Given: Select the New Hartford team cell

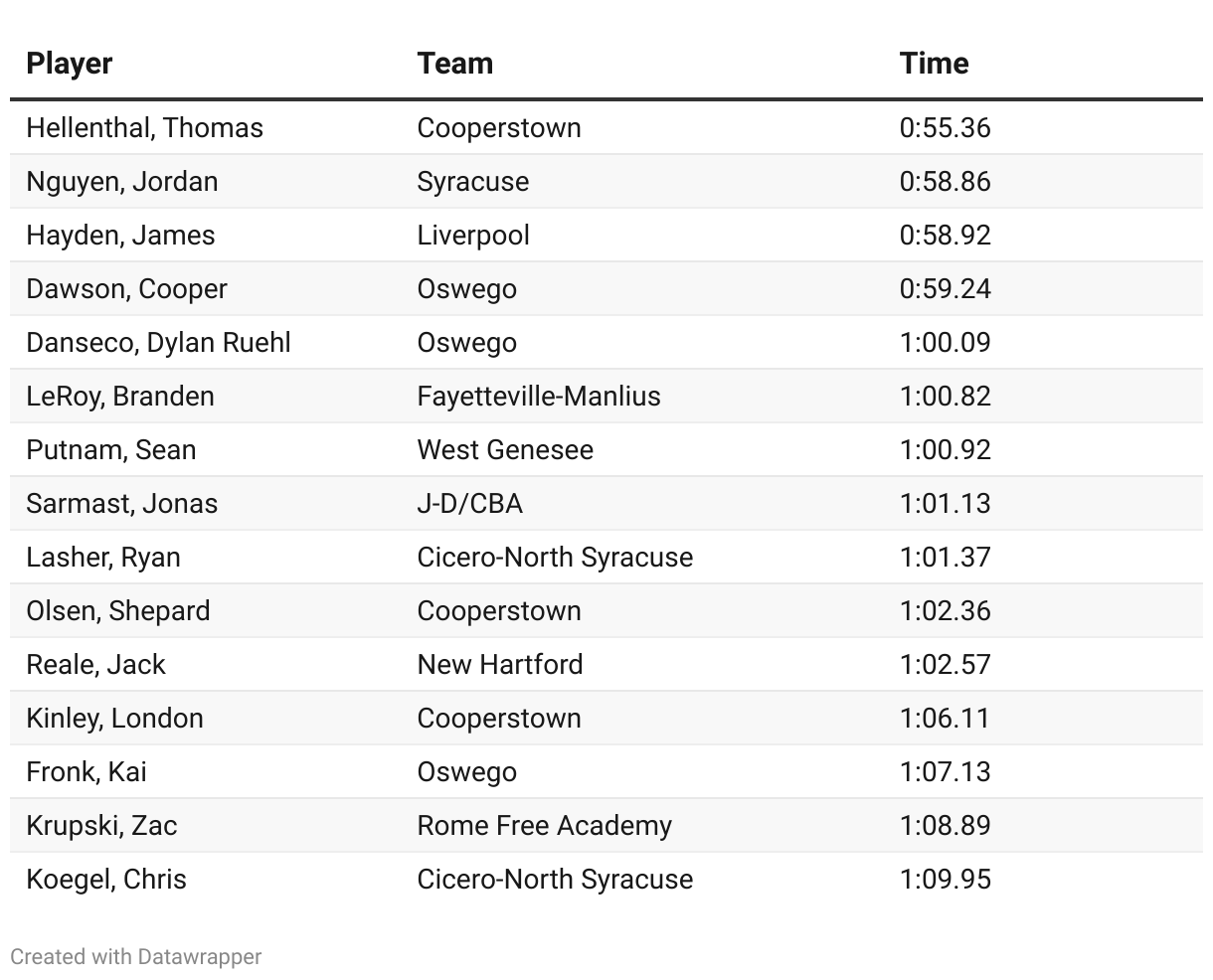Looking at the screenshot, I should point(500,665).
